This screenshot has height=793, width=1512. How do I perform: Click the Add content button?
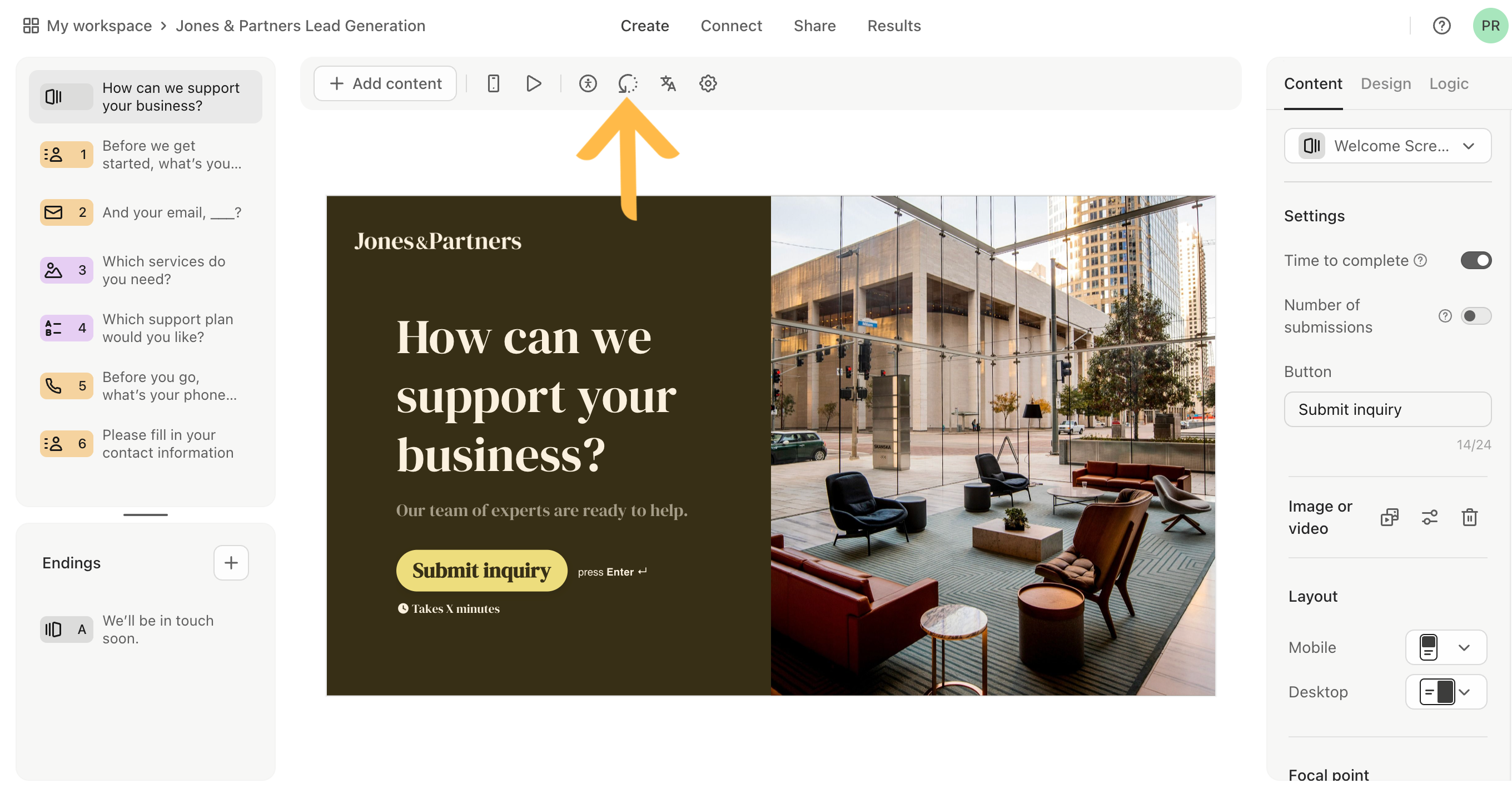coord(385,83)
